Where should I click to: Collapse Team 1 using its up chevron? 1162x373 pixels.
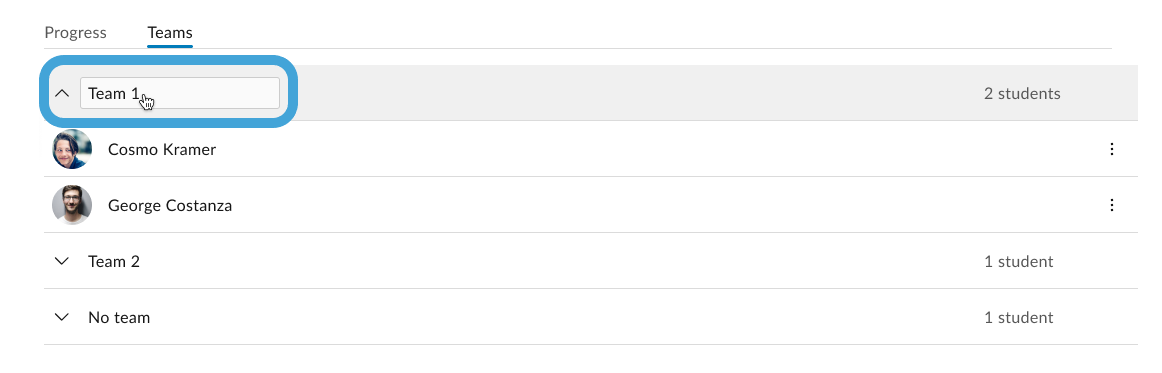[x=62, y=93]
